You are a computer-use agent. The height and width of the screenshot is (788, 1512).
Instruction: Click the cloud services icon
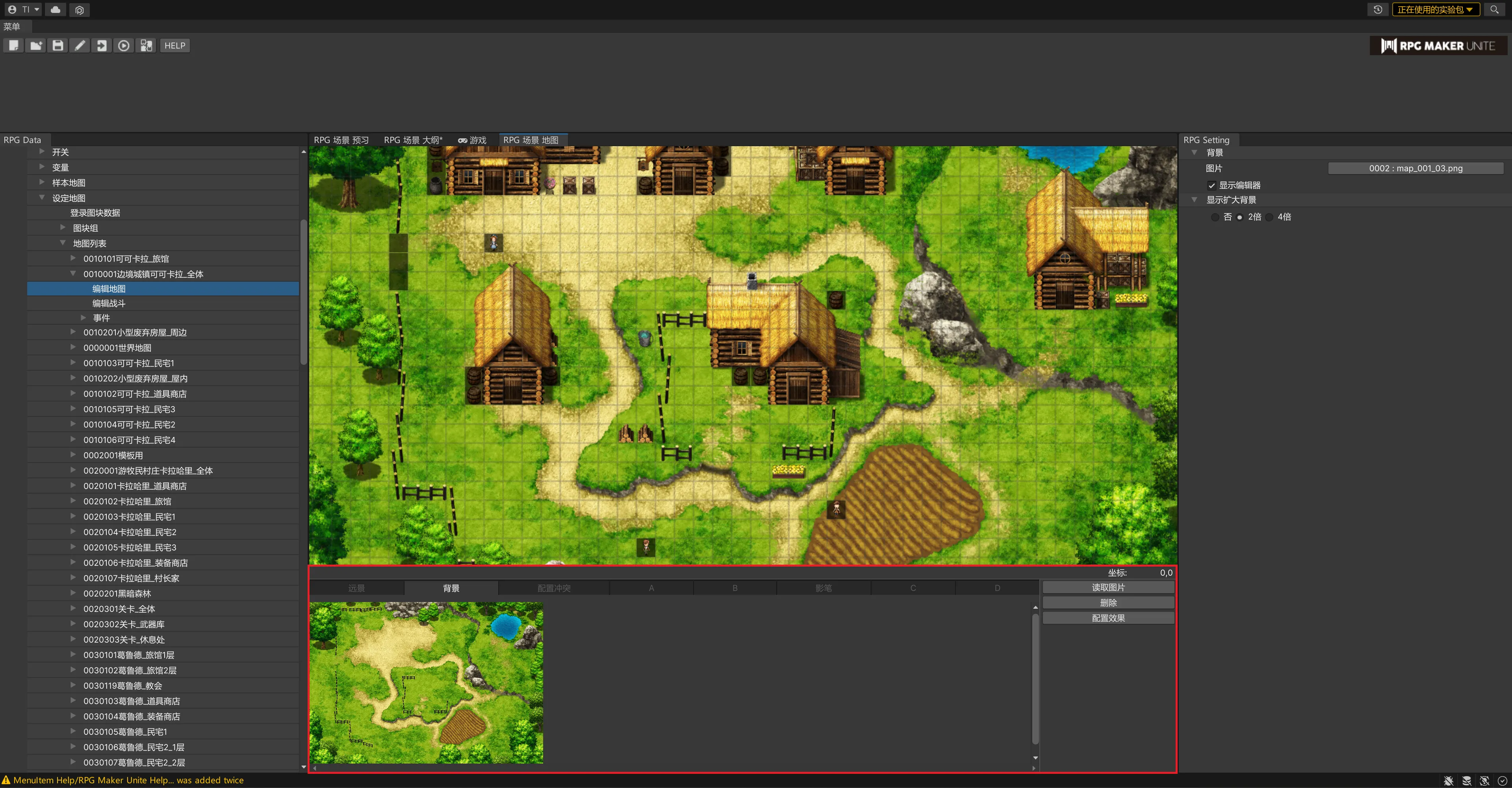56,9
